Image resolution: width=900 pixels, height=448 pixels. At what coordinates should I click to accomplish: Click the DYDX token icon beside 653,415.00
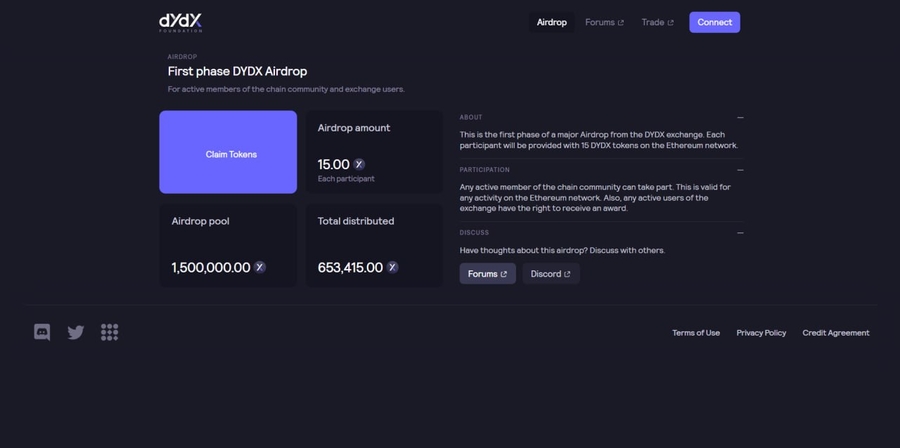(x=392, y=267)
